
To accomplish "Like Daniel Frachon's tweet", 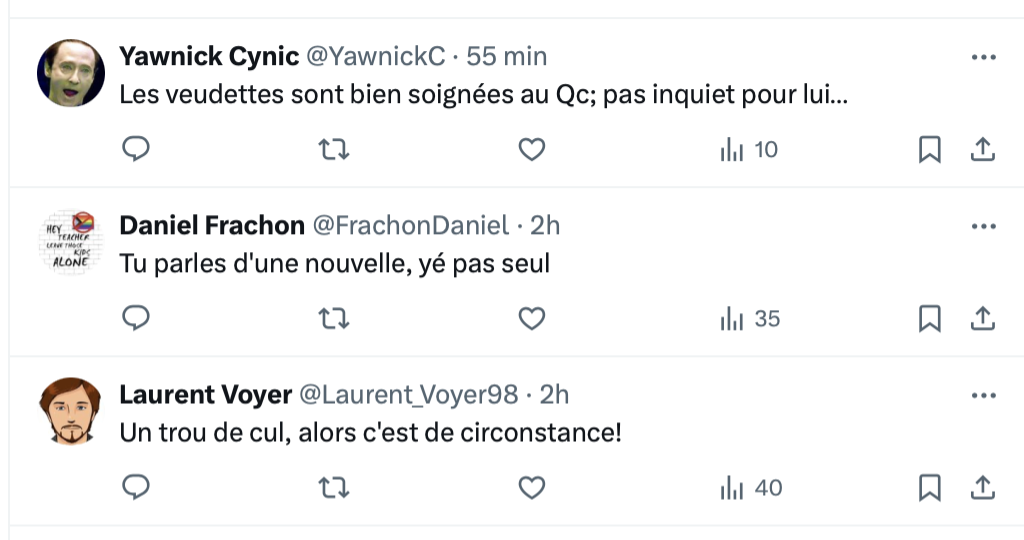I will click(532, 319).
